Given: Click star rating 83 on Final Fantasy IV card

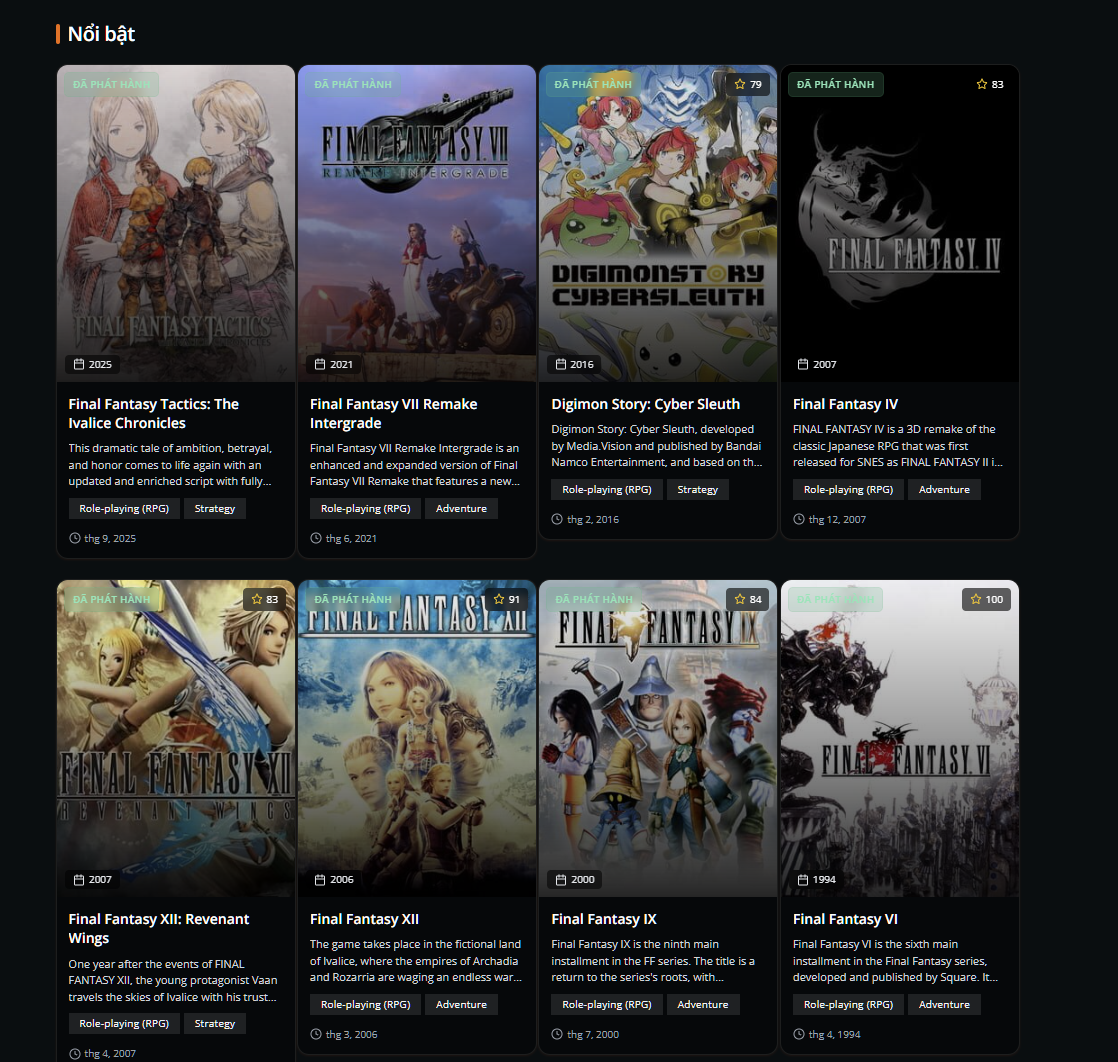Looking at the screenshot, I should 989,85.
